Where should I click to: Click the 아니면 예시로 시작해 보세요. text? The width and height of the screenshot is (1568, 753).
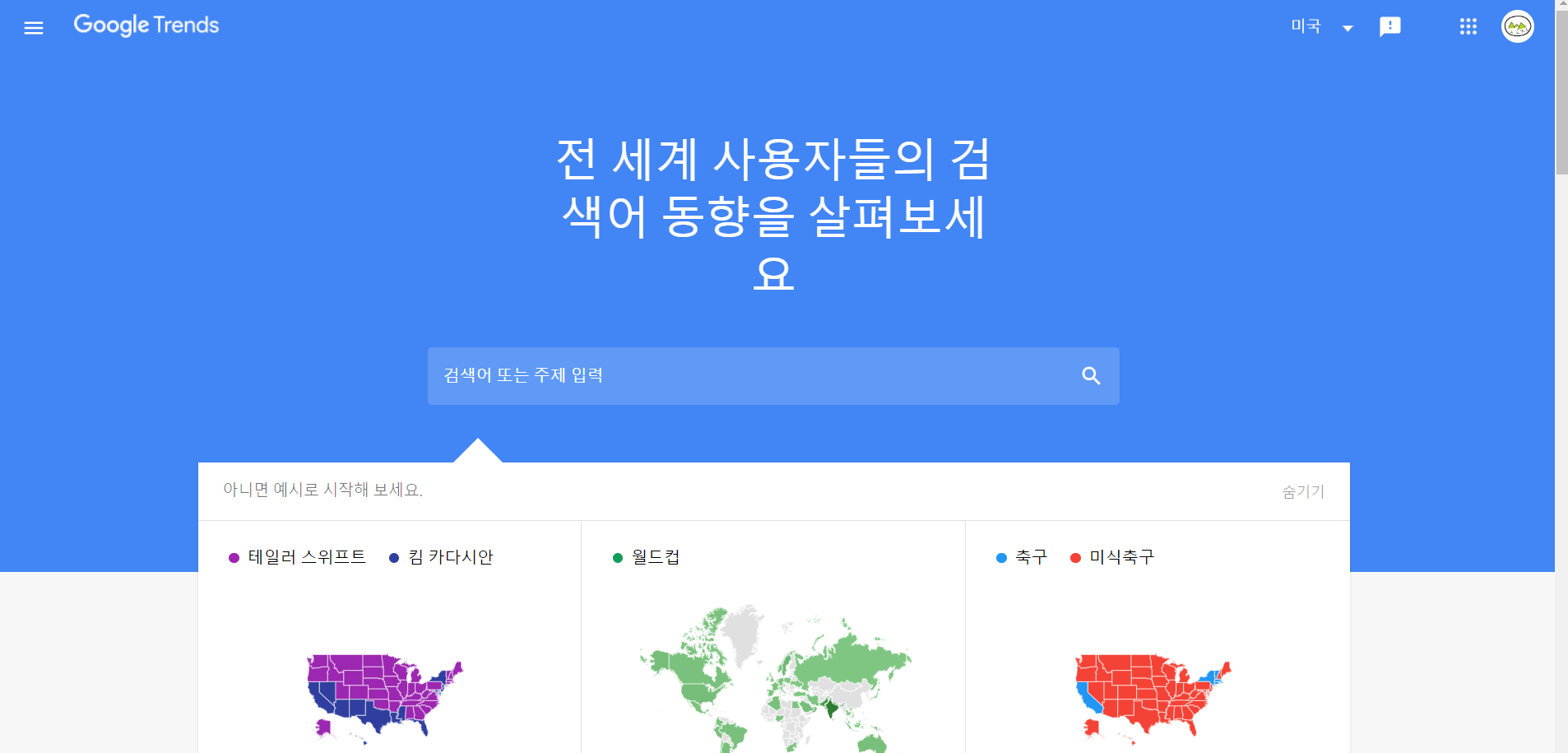coord(323,490)
